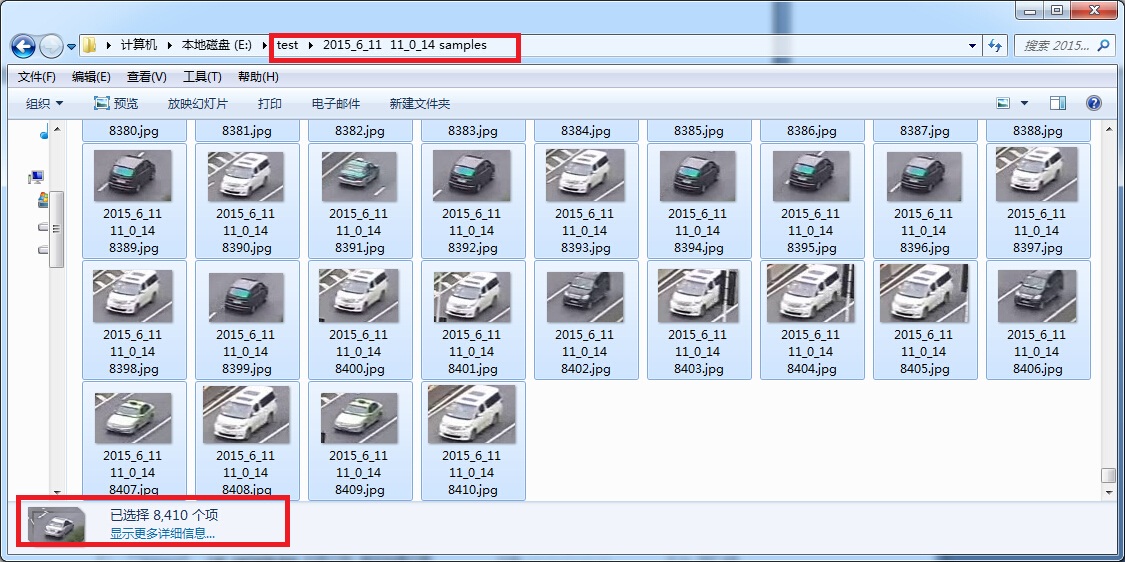The height and width of the screenshot is (562, 1125).
Task: Select thumbnail of 8394.jpg
Action: (698, 176)
